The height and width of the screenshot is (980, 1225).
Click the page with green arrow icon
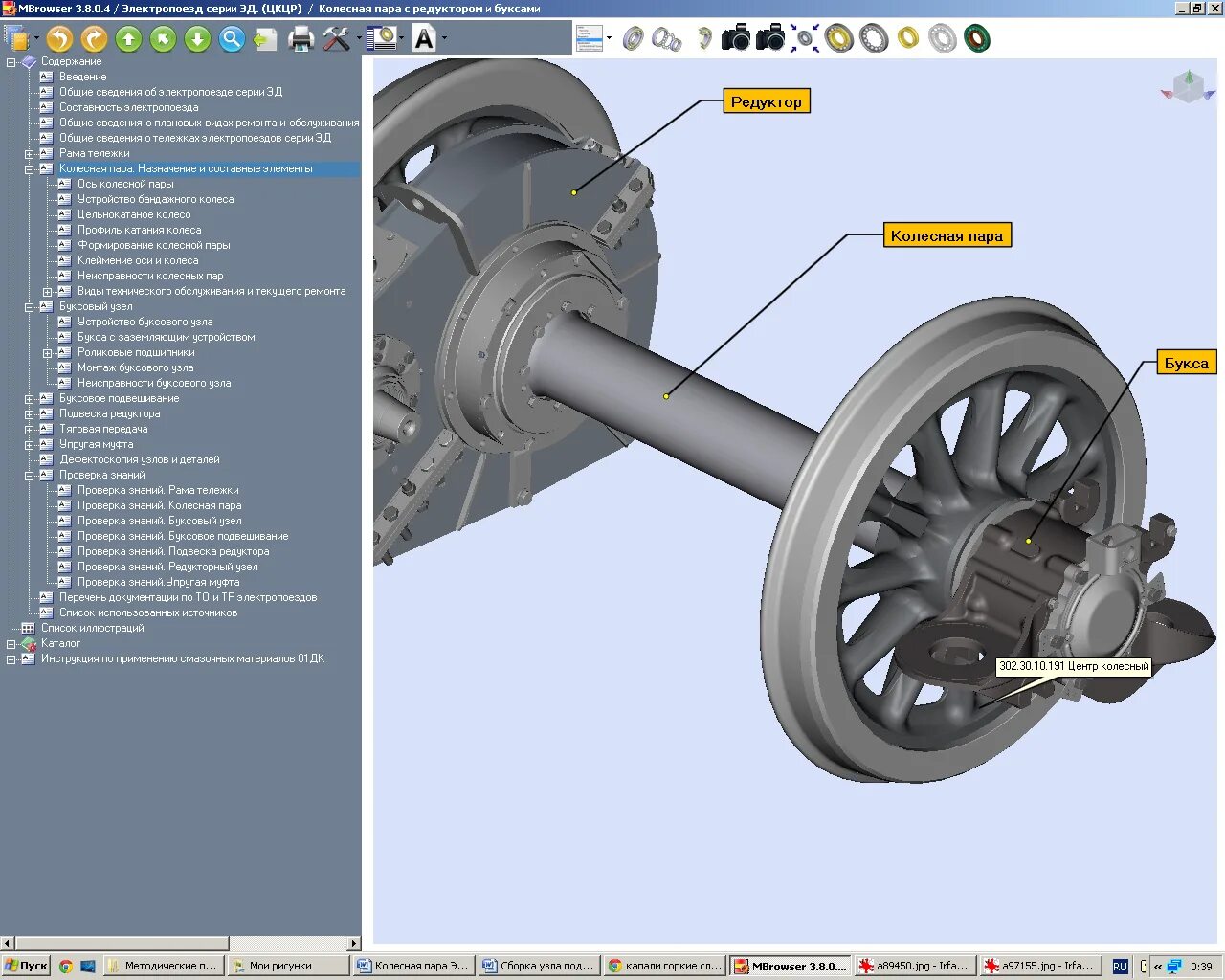pos(266,38)
